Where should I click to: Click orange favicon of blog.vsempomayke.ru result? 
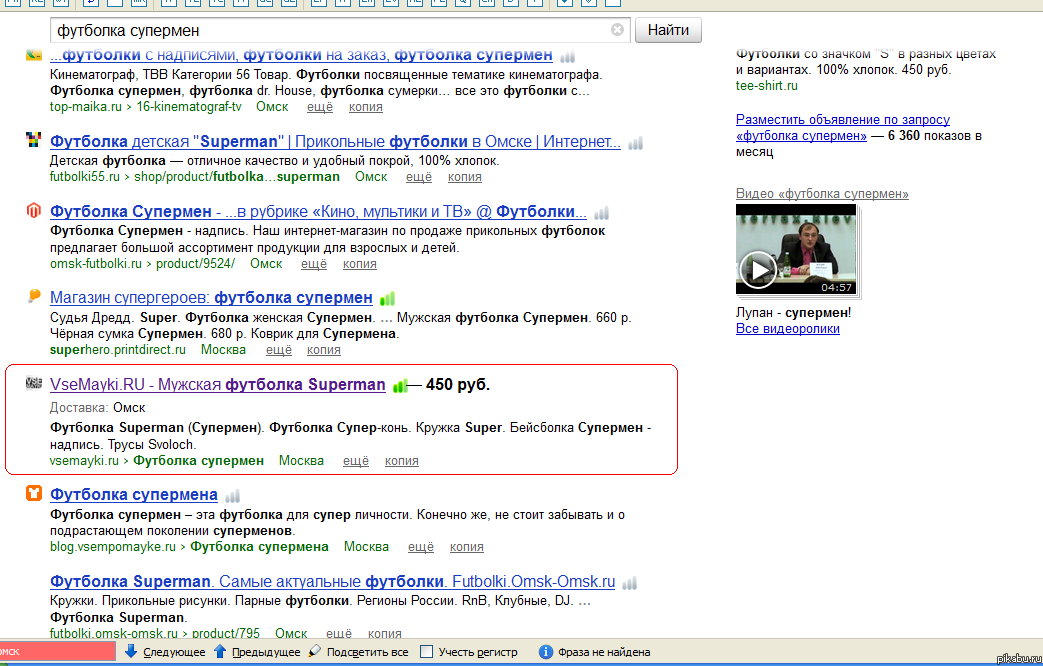(33, 493)
